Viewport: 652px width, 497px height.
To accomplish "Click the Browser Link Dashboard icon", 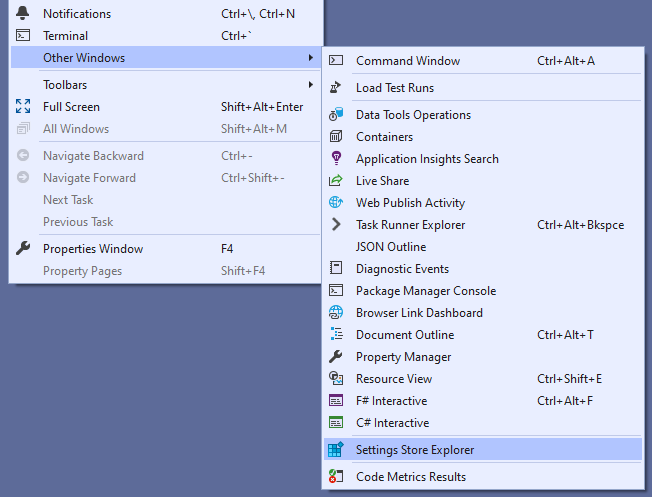I will click(336, 312).
